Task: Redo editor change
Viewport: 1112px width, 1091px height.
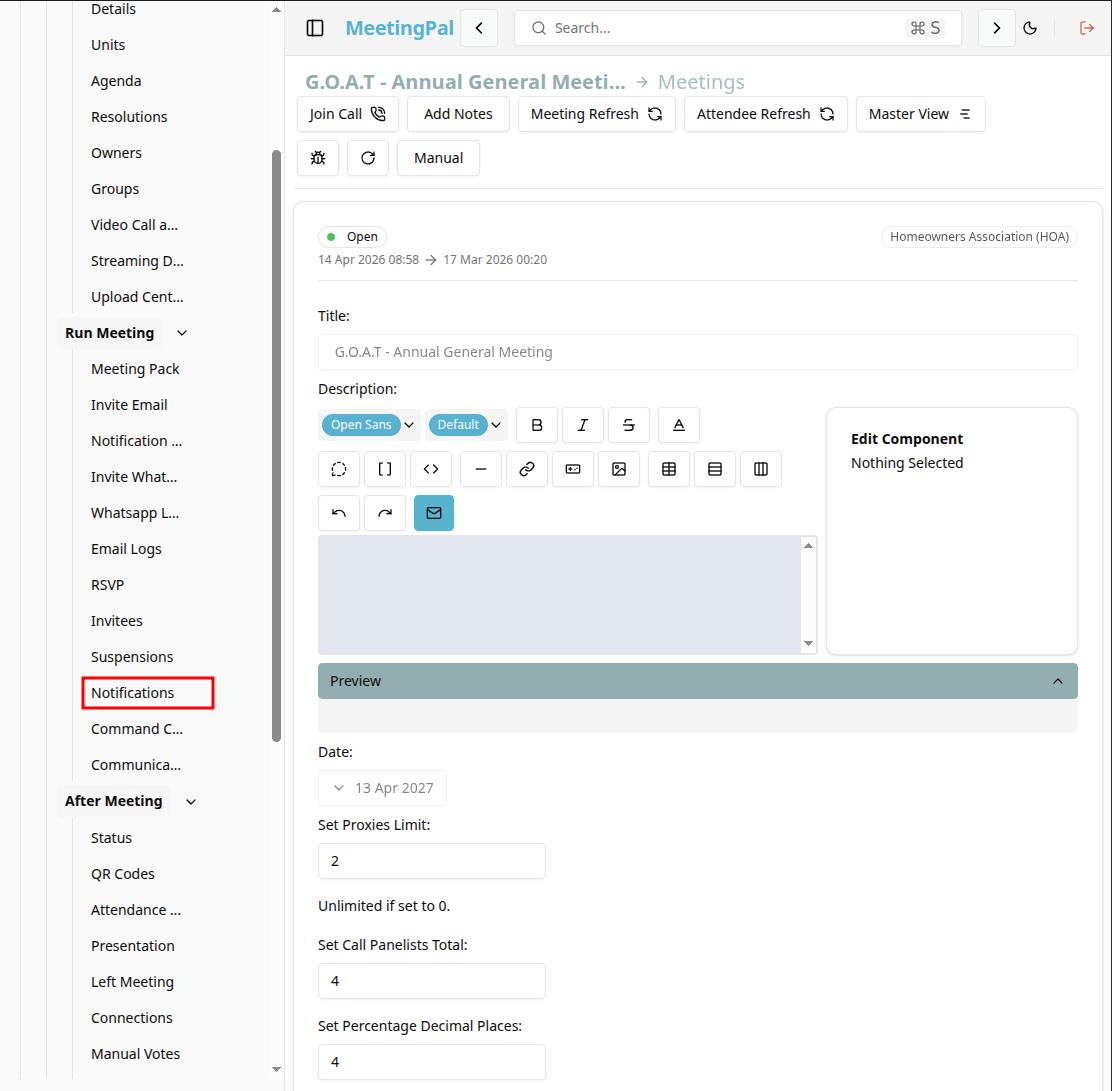Action: point(385,513)
